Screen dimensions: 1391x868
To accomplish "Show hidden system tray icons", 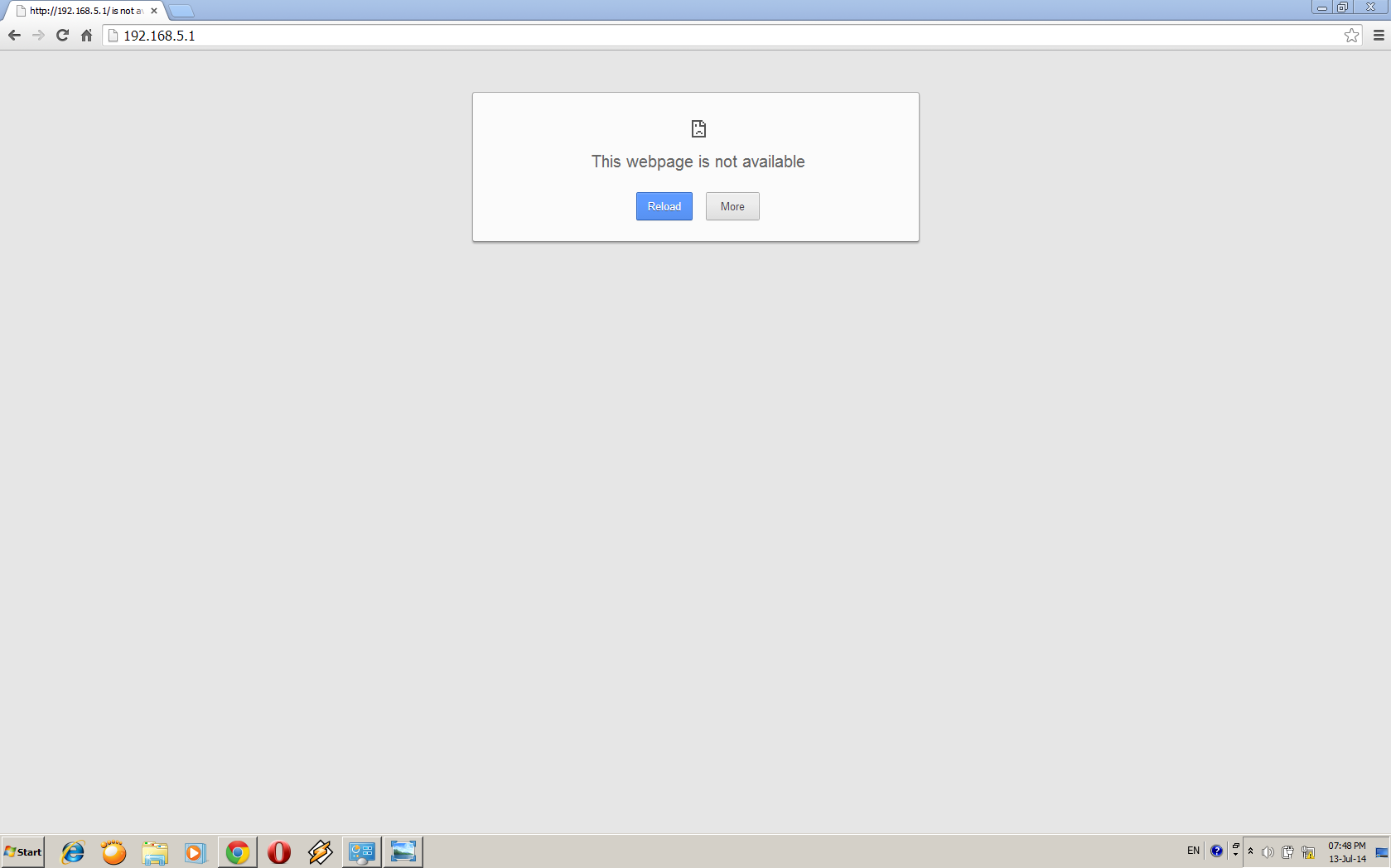I will point(1250,851).
